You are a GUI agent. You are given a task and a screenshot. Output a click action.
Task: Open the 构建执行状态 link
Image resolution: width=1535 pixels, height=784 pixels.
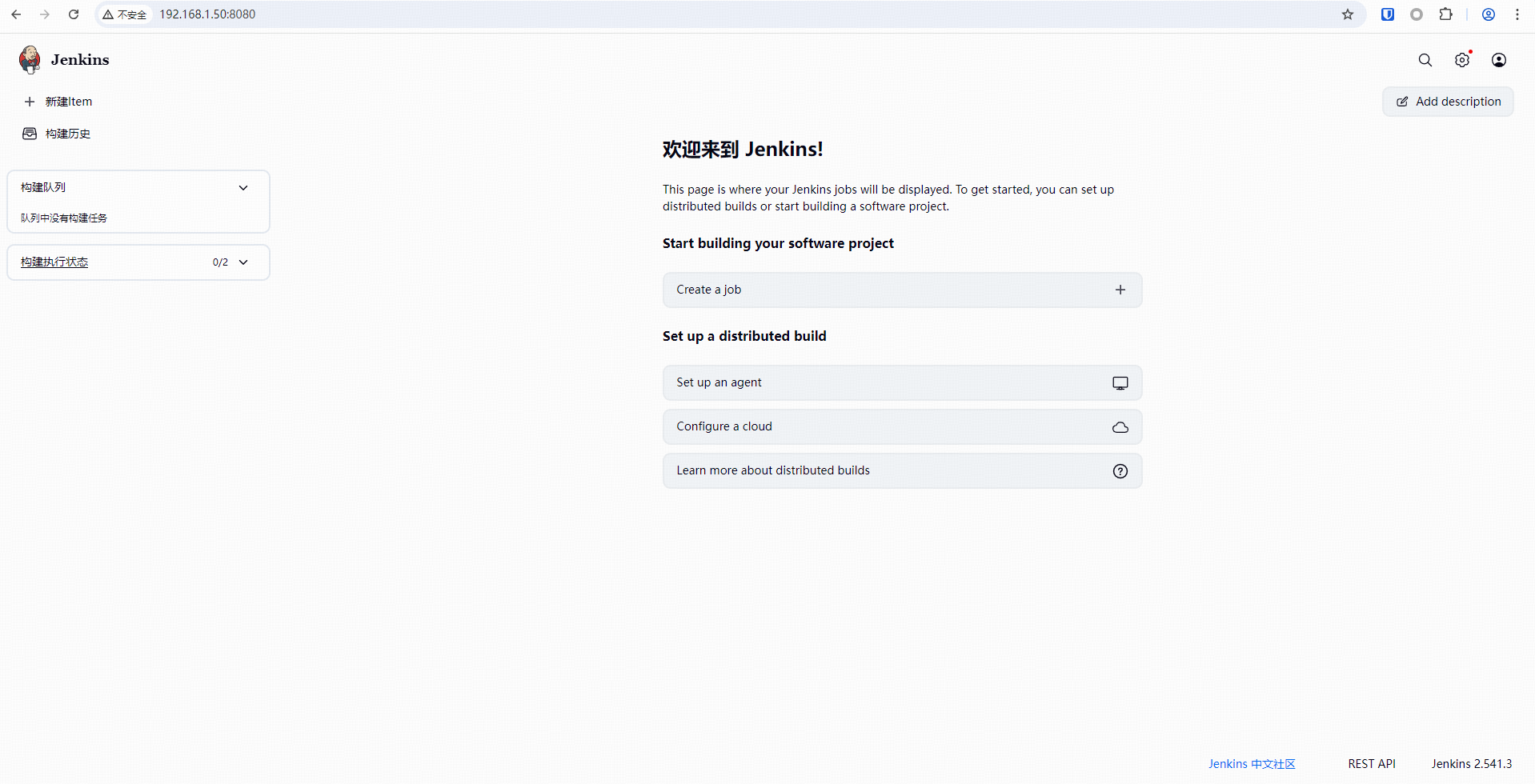pos(54,262)
